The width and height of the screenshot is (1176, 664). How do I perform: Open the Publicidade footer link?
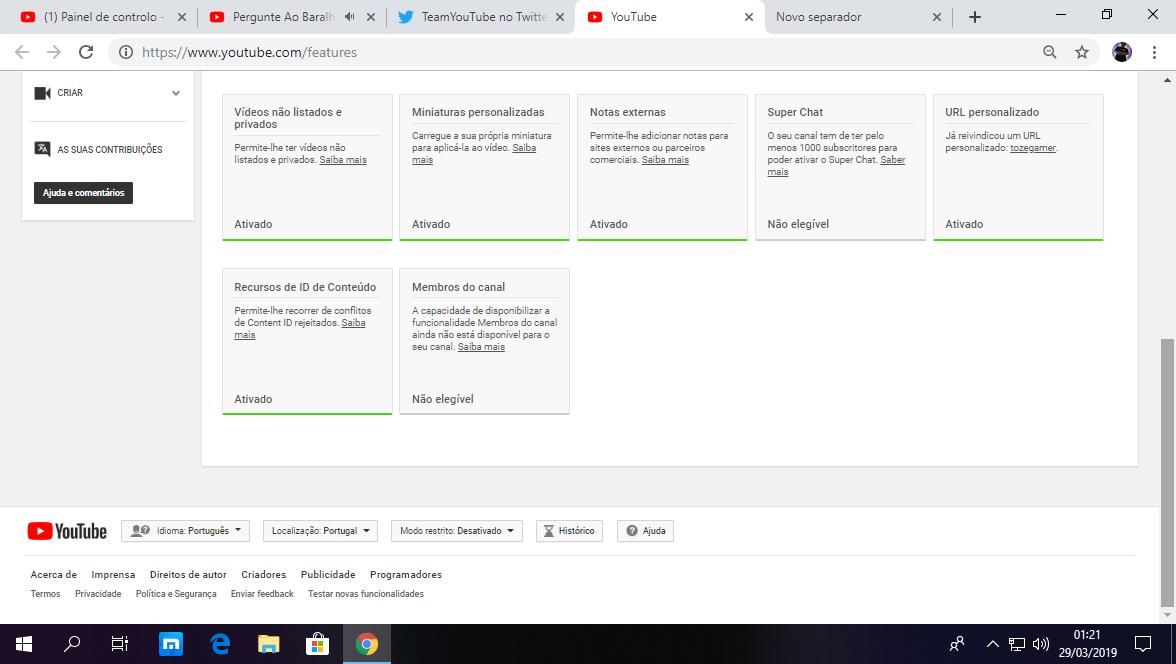pyautogui.click(x=328, y=575)
